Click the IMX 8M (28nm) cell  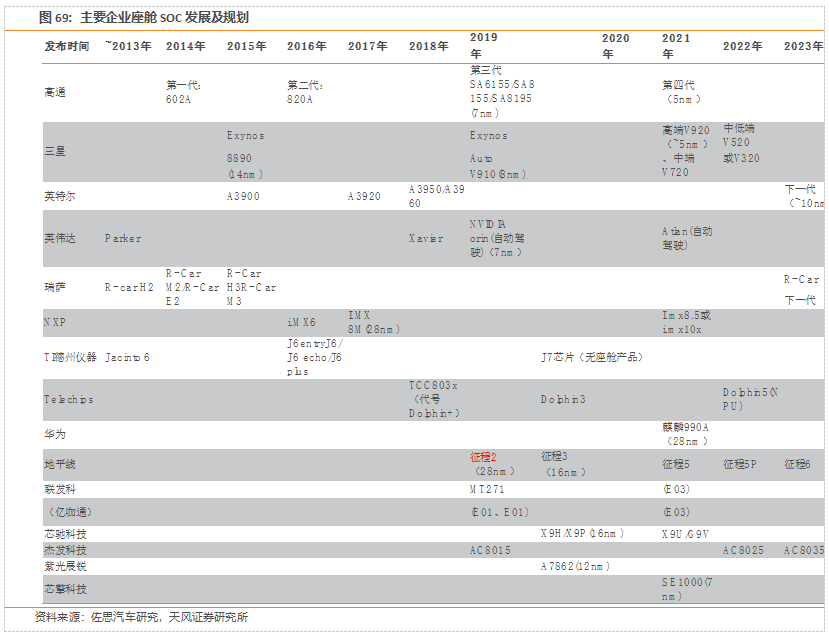point(374,323)
